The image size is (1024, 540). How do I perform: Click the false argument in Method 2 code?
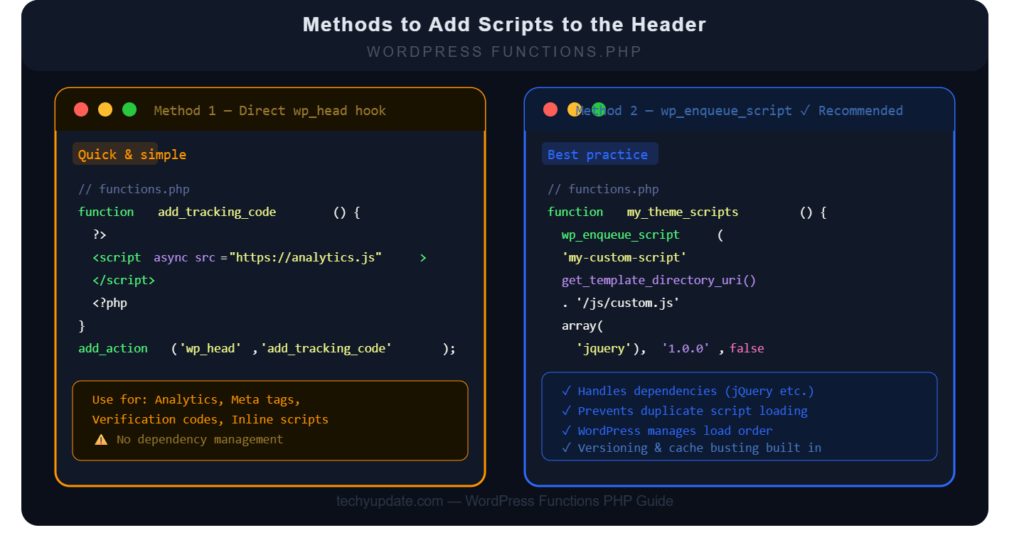(x=746, y=349)
